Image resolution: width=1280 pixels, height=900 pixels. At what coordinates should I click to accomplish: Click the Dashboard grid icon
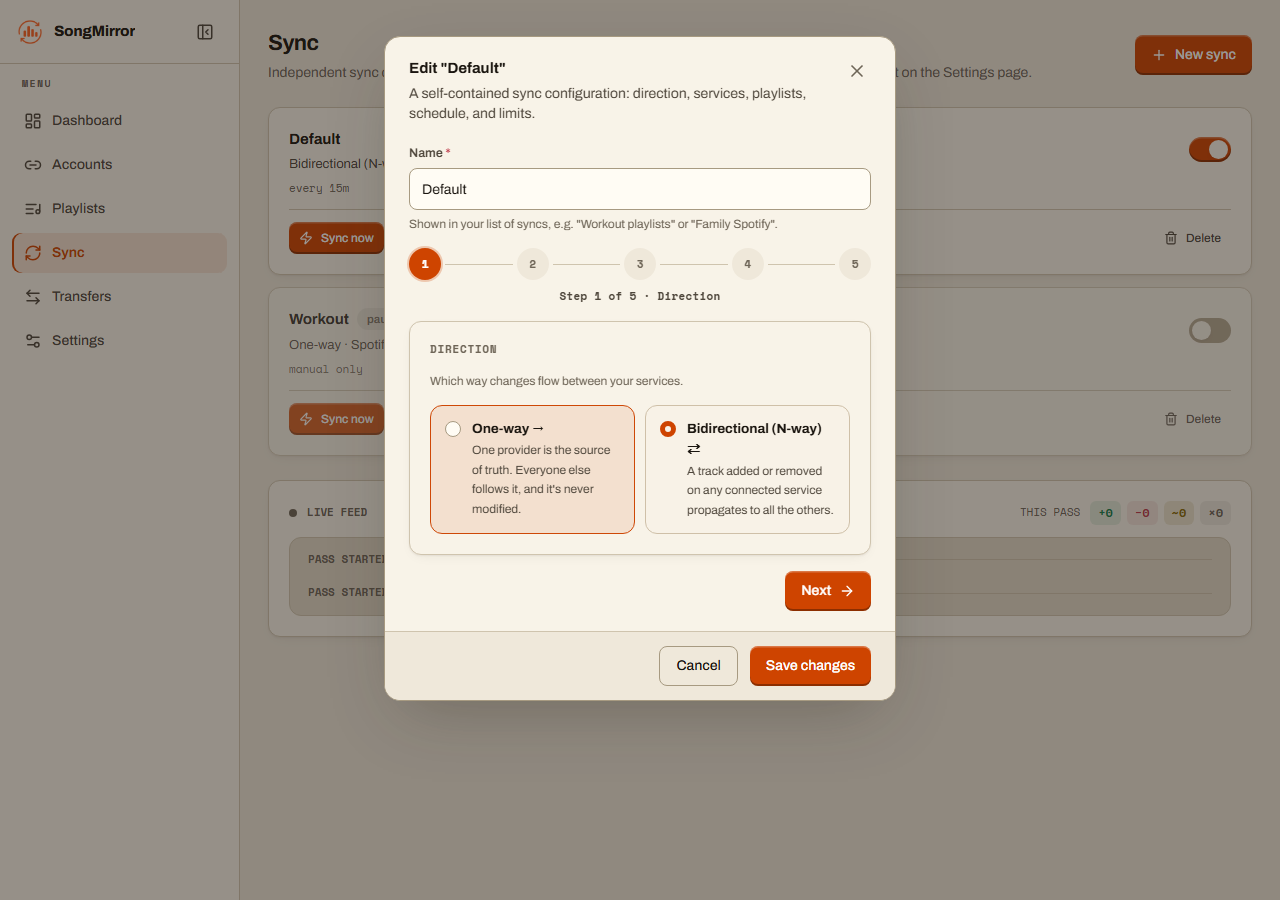[33, 120]
